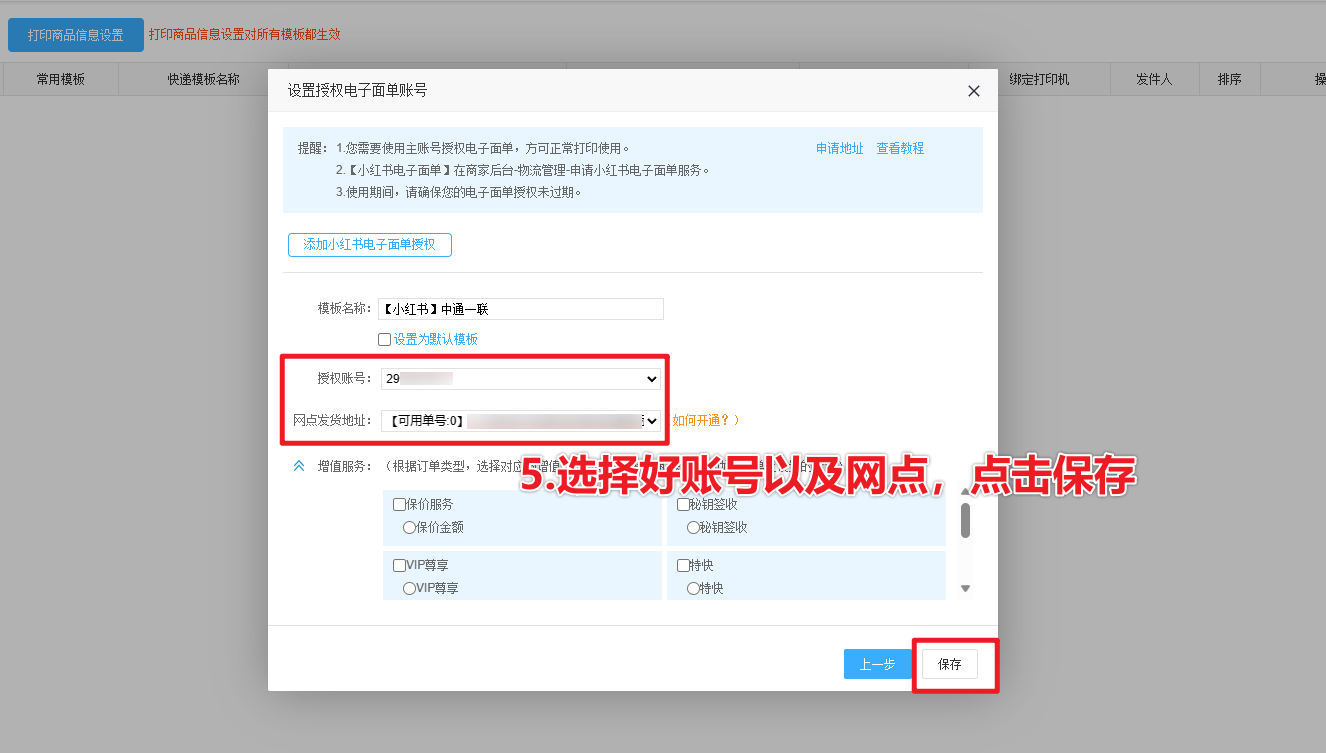Open the 授权账号 dropdown
Image resolution: width=1326 pixels, height=753 pixels.
(x=520, y=379)
